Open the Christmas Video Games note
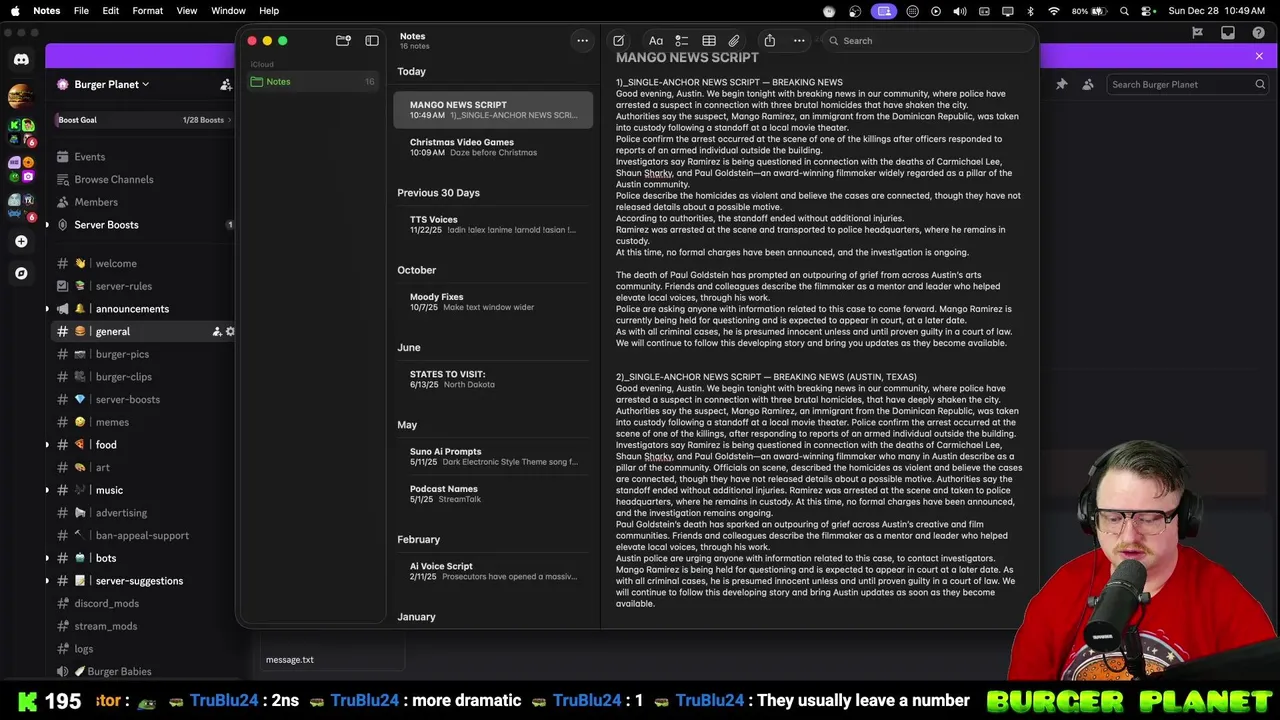The height and width of the screenshot is (720, 1280). (x=493, y=147)
